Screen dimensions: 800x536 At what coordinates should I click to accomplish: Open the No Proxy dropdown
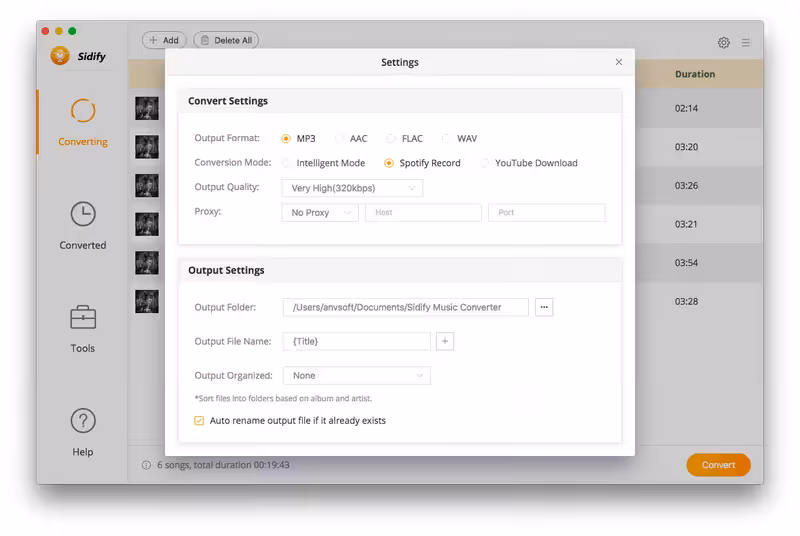tap(320, 213)
